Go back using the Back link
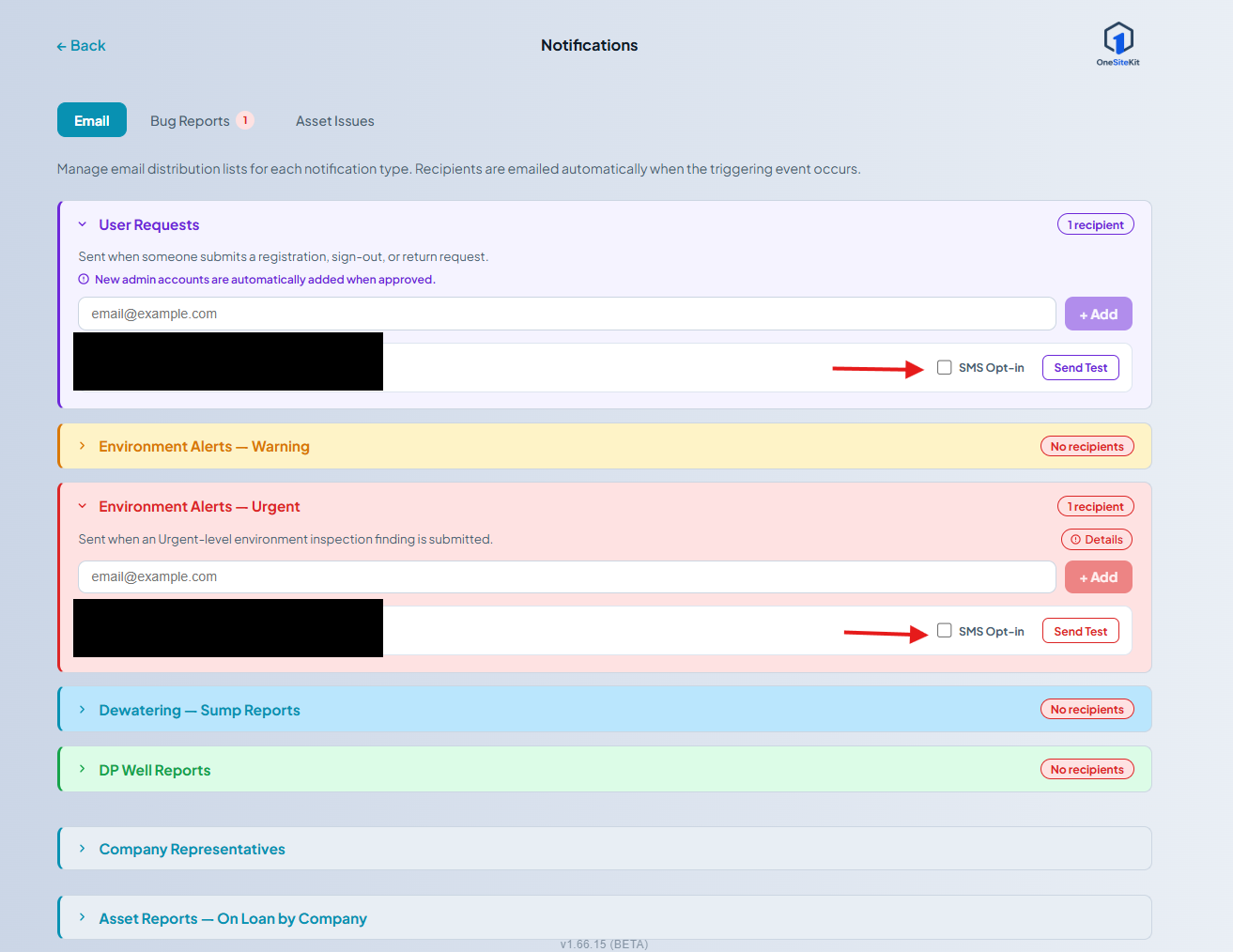Screen dimensions: 1233x952 click(81, 46)
